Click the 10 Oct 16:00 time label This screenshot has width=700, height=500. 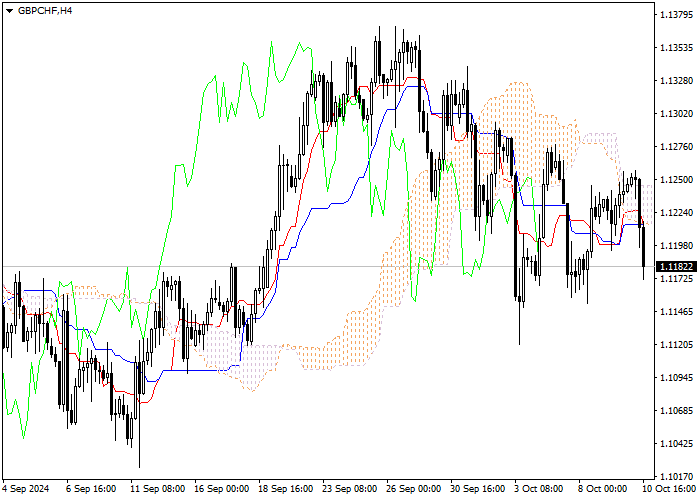(x=670, y=488)
